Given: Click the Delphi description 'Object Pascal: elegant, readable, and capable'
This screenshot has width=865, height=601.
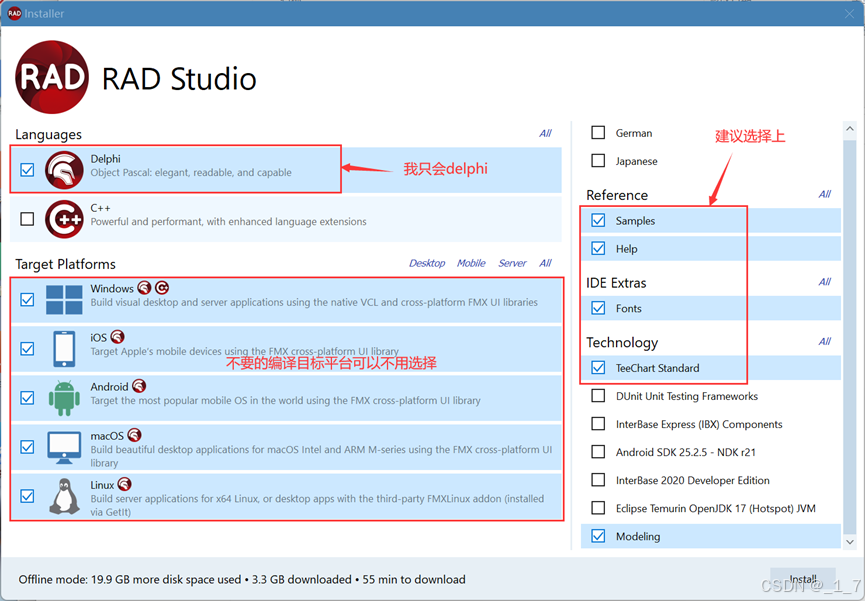Looking at the screenshot, I should (x=191, y=173).
